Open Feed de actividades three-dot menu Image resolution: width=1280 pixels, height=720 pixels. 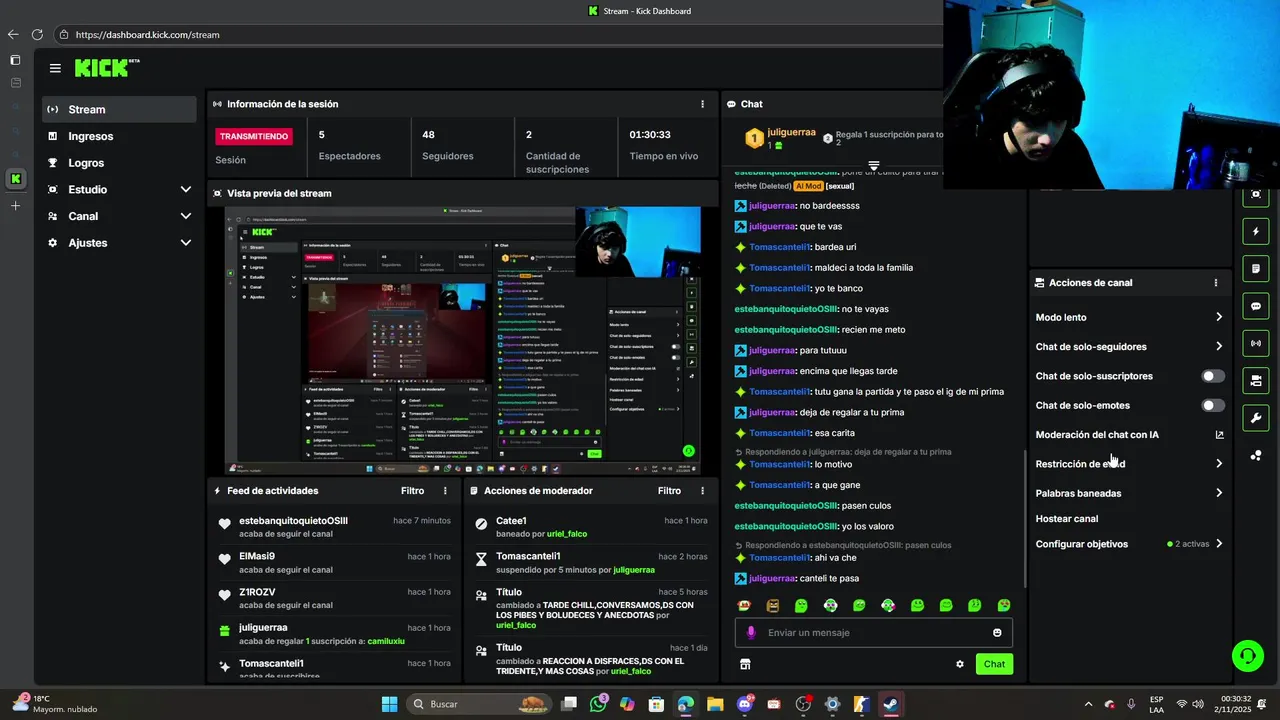pos(445,491)
